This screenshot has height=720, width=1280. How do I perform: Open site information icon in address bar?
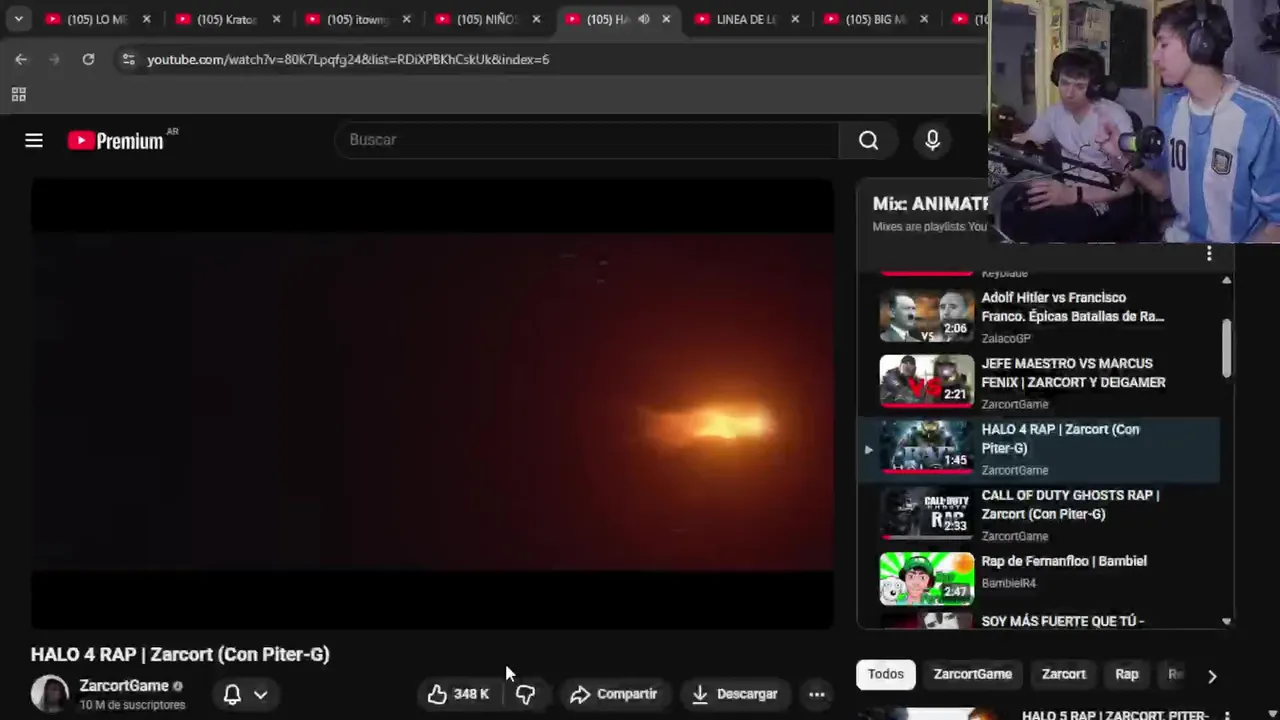[128, 60]
